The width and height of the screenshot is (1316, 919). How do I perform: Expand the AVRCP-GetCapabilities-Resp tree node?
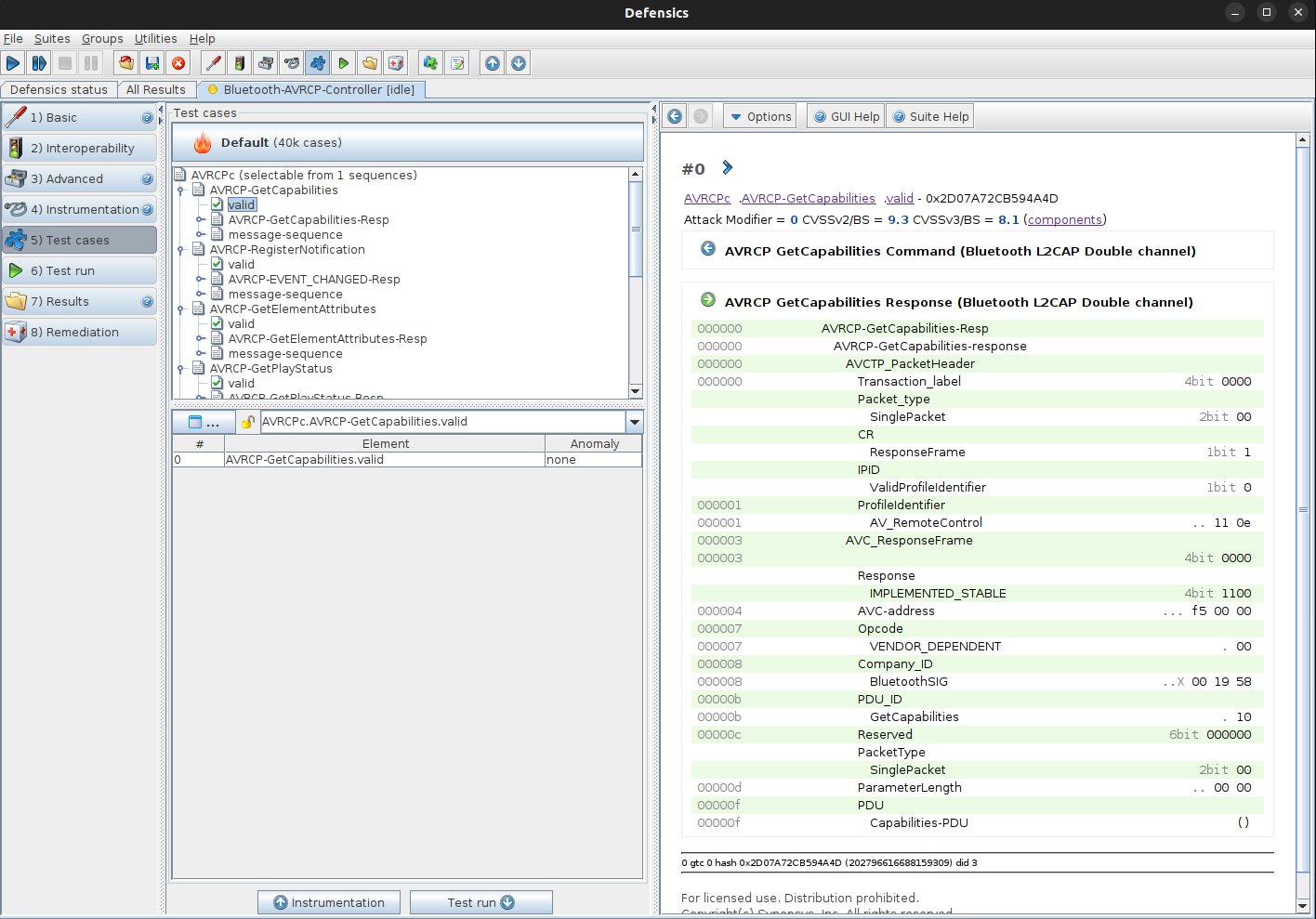point(200,220)
